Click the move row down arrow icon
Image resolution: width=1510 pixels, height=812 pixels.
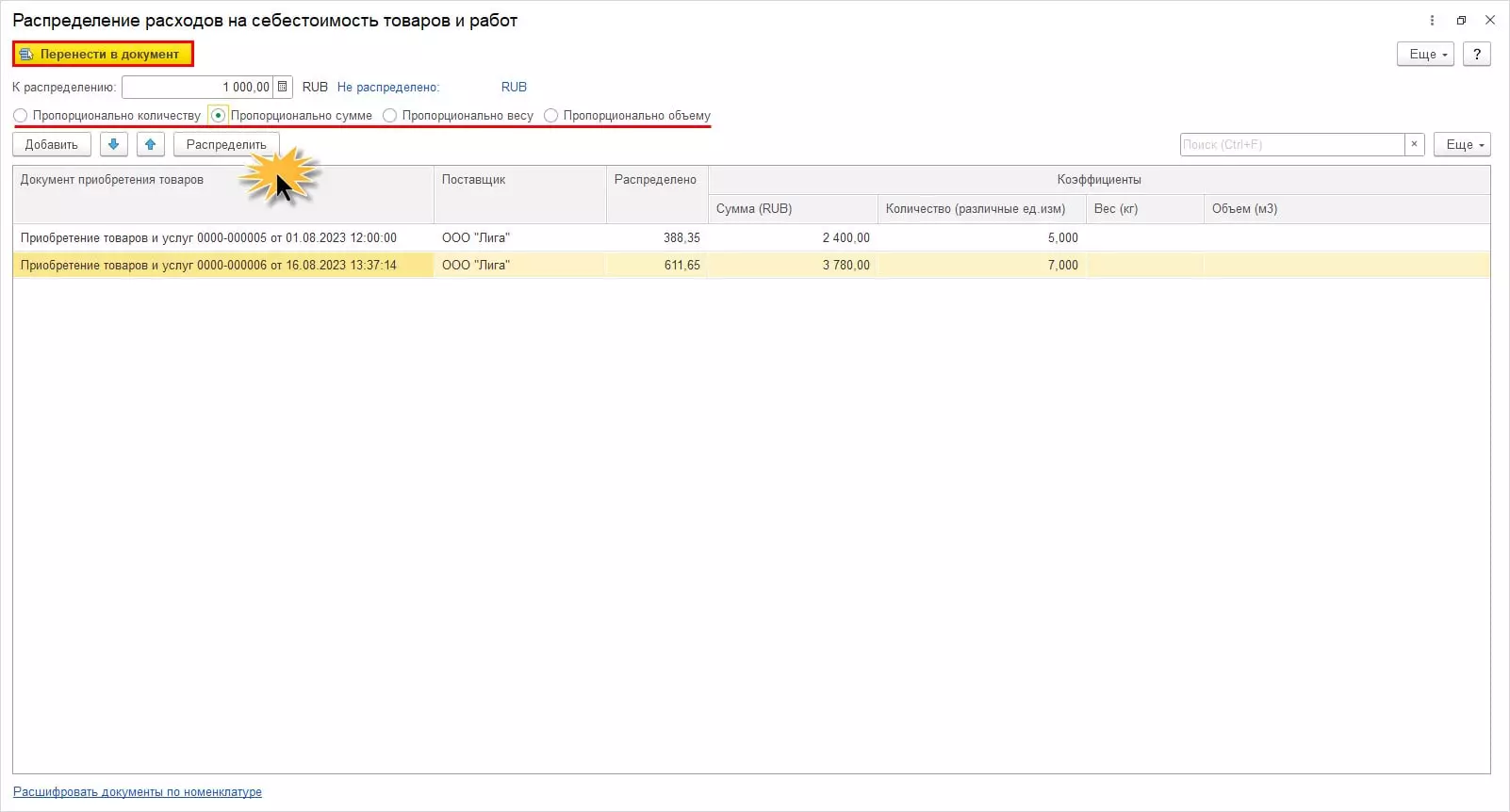pos(113,144)
